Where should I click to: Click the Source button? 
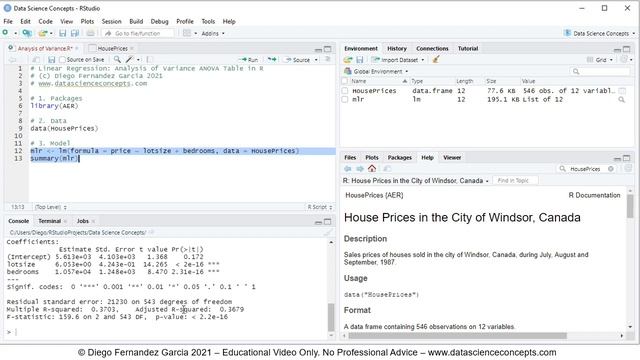pos(298,60)
